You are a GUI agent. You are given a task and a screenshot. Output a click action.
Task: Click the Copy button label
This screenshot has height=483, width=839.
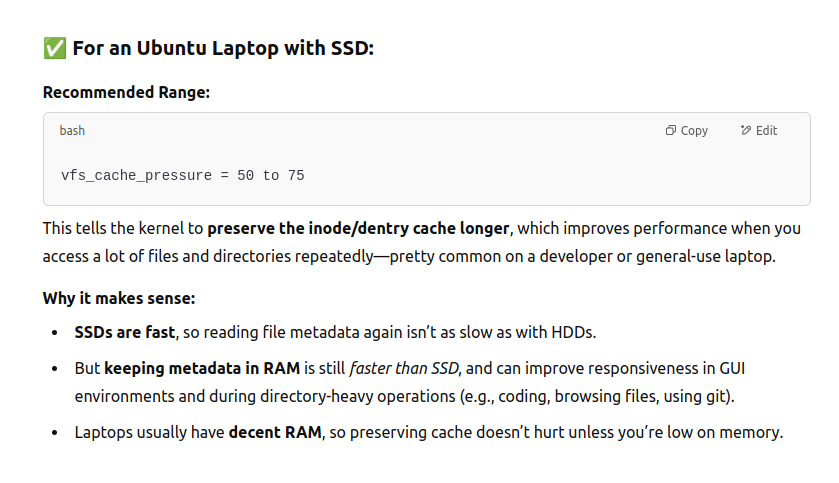tap(694, 131)
